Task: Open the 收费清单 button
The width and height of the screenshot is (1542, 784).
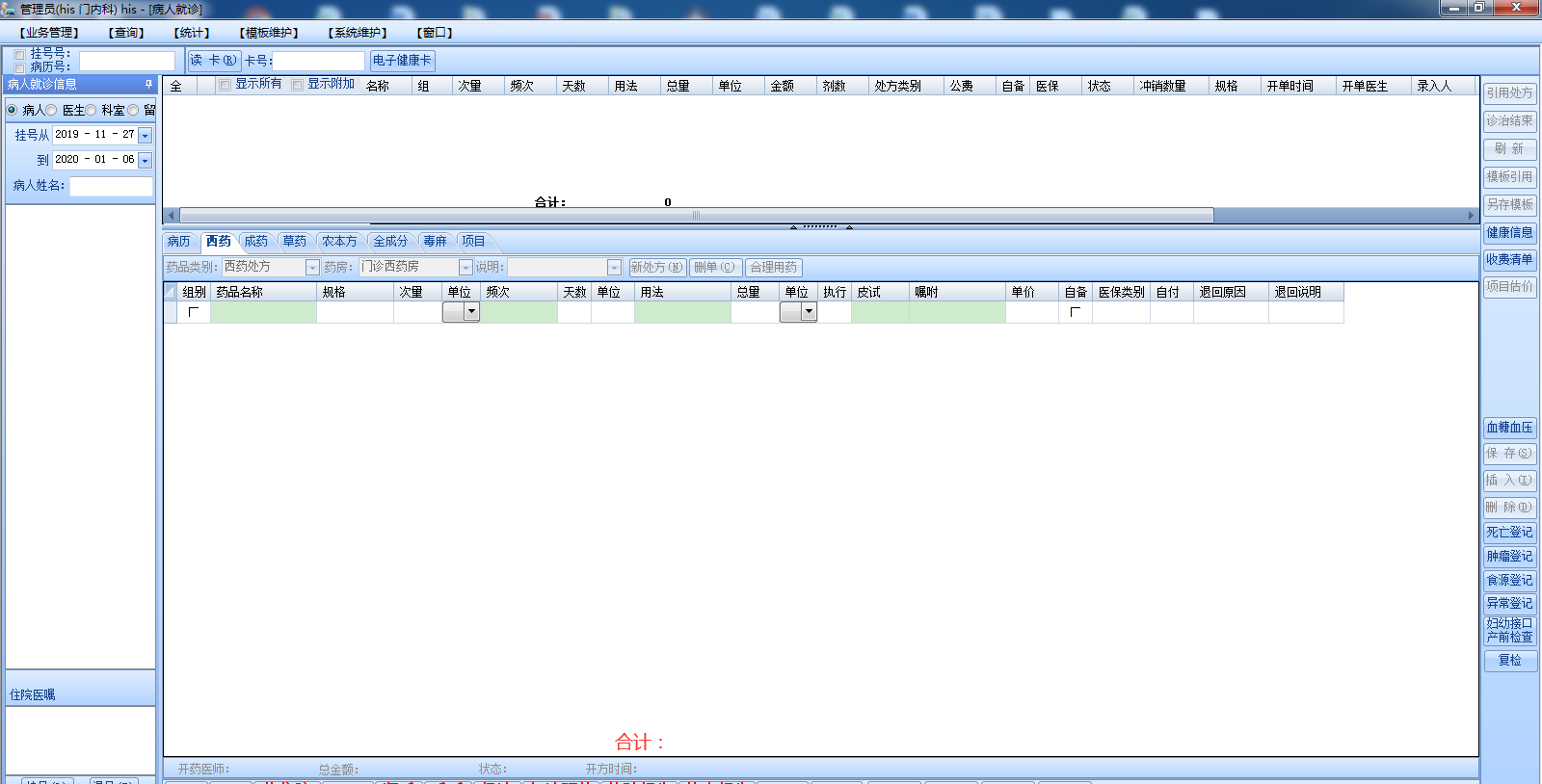Action: (x=1509, y=259)
